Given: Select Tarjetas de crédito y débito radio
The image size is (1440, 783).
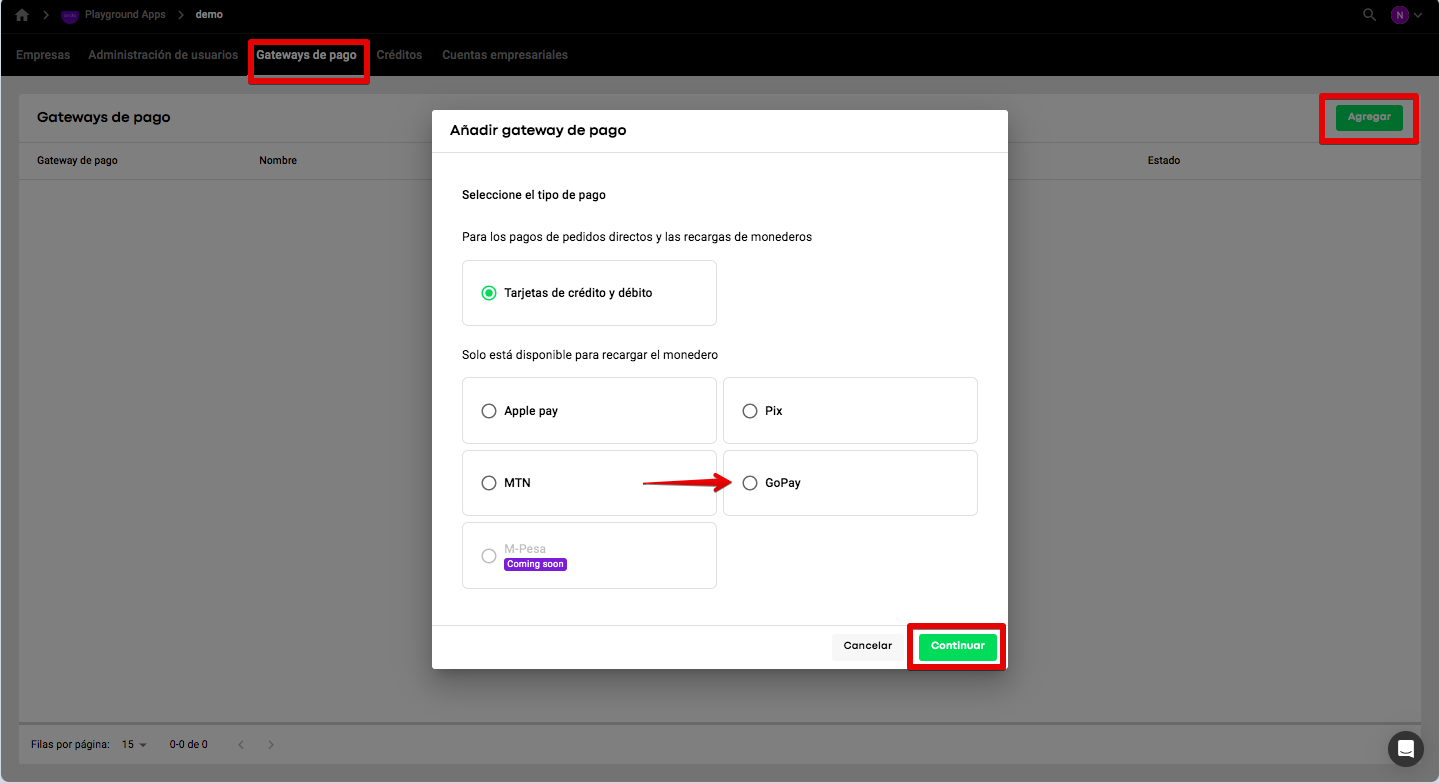Looking at the screenshot, I should tap(489, 293).
